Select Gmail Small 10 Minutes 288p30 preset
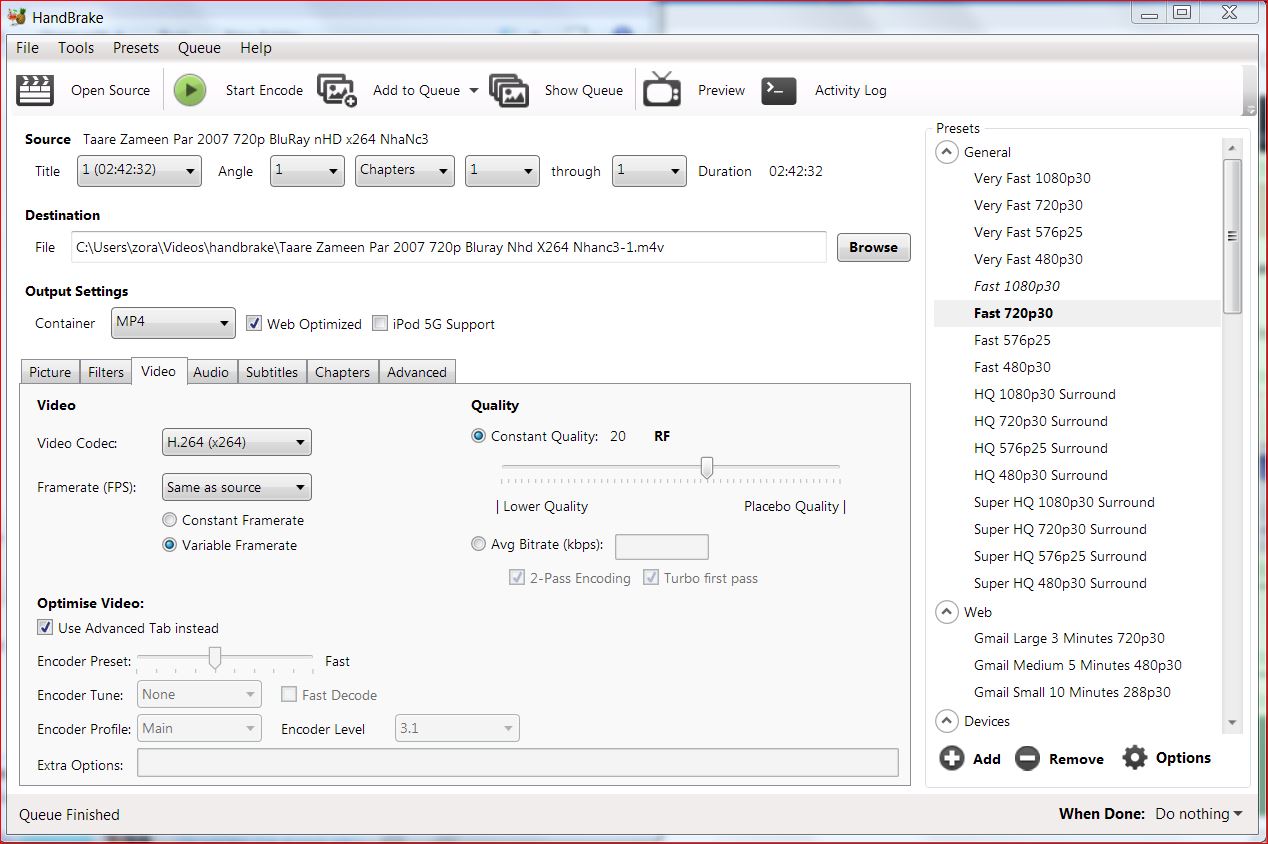 point(1072,692)
